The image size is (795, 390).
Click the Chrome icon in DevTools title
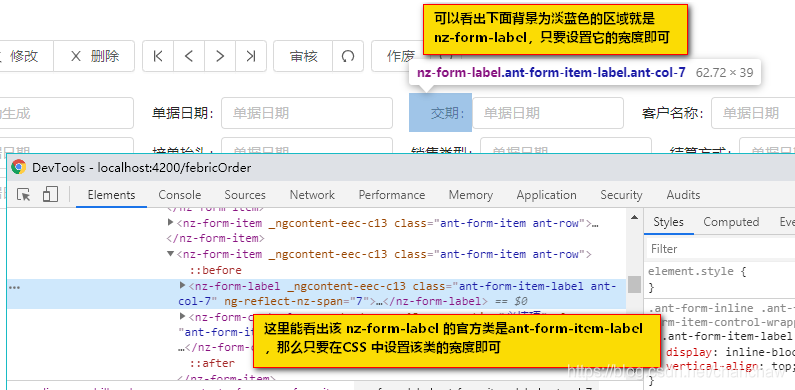pyautogui.click(x=19, y=167)
